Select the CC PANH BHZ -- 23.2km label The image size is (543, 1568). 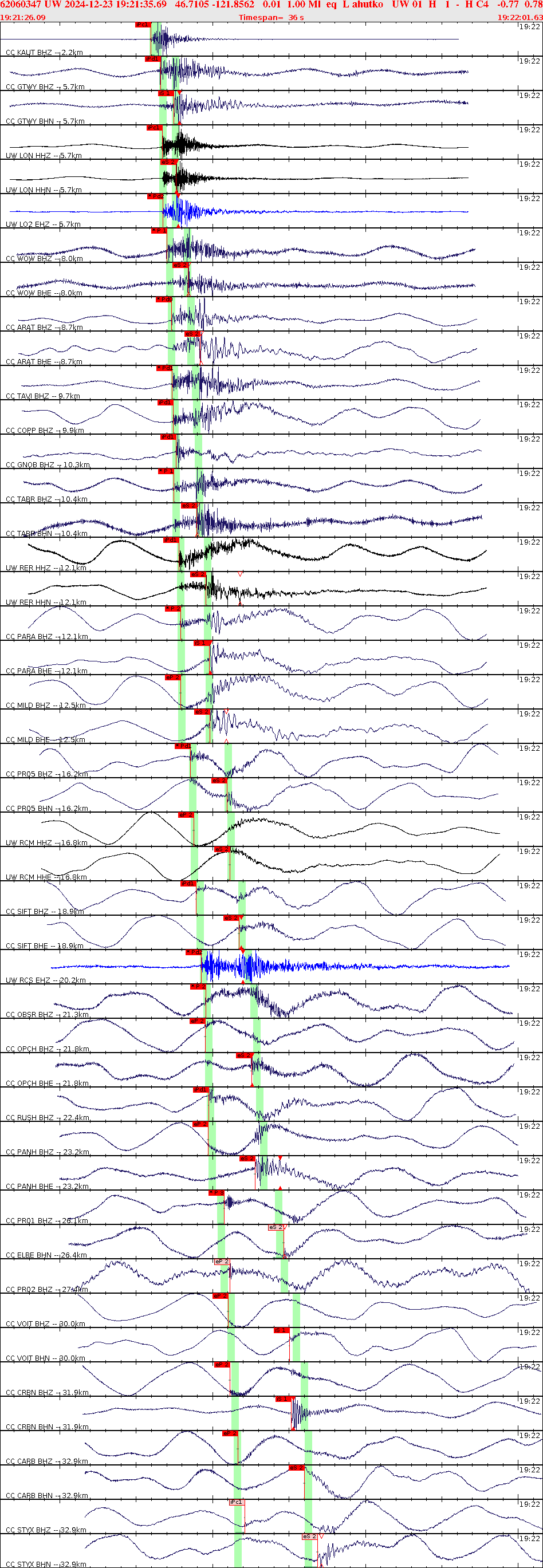pyautogui.click(x=48, y=1152)
